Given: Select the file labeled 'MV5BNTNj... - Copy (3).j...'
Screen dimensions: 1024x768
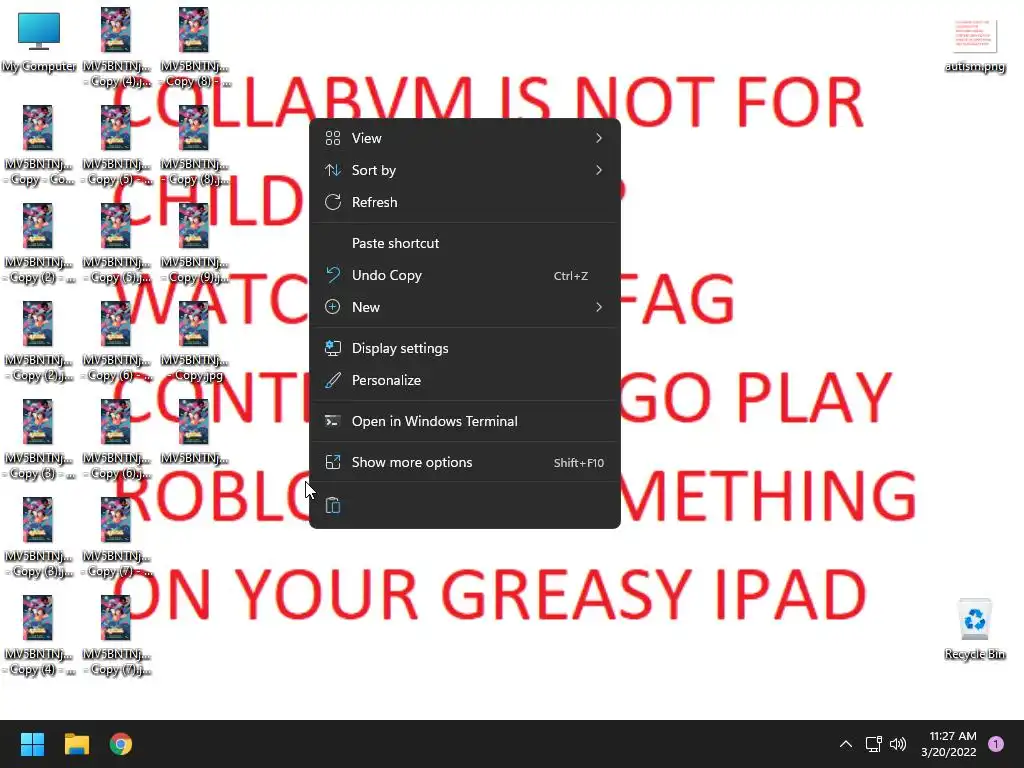Looking at the screenshot, I should (38, 537).
